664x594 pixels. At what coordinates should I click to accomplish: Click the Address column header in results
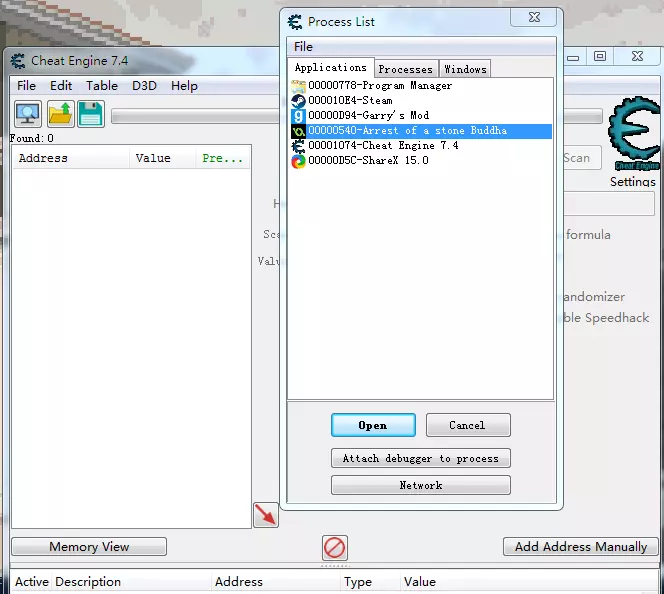71,158
